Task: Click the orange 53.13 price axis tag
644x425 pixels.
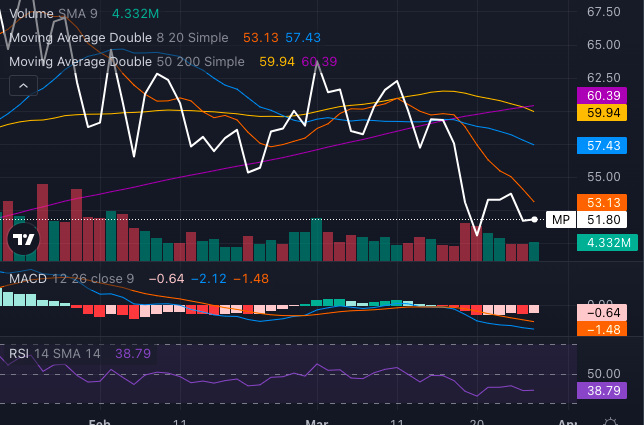Action: pyautogui.click(x=606, y=203)
